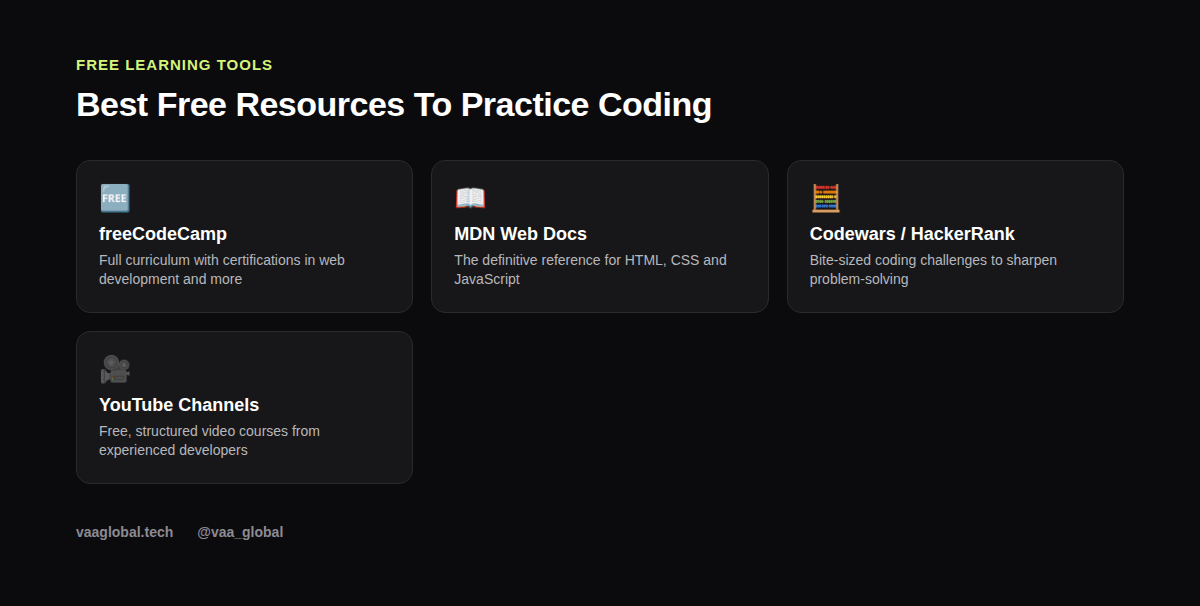
Task: Click the text 'The definitive reference for HTML, CSS and JavaScript'
Action: (590, 270)
